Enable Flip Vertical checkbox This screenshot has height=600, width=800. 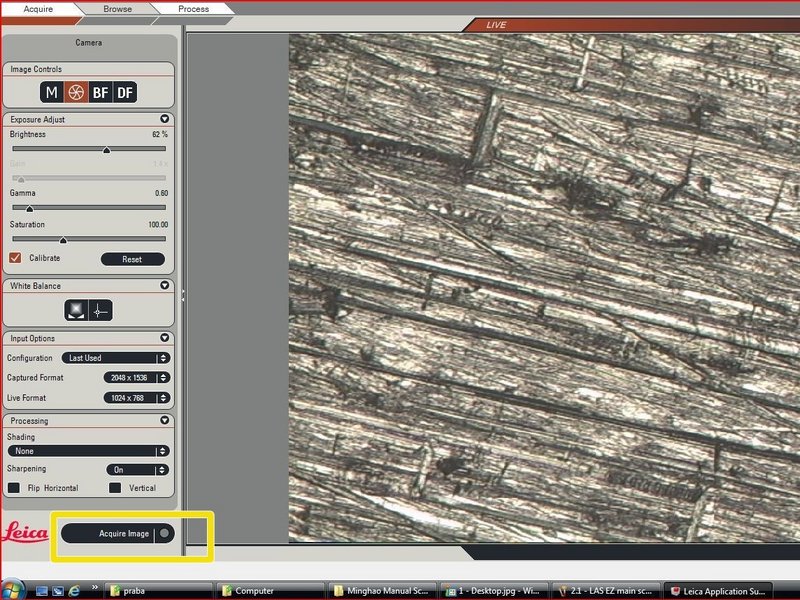115,488
